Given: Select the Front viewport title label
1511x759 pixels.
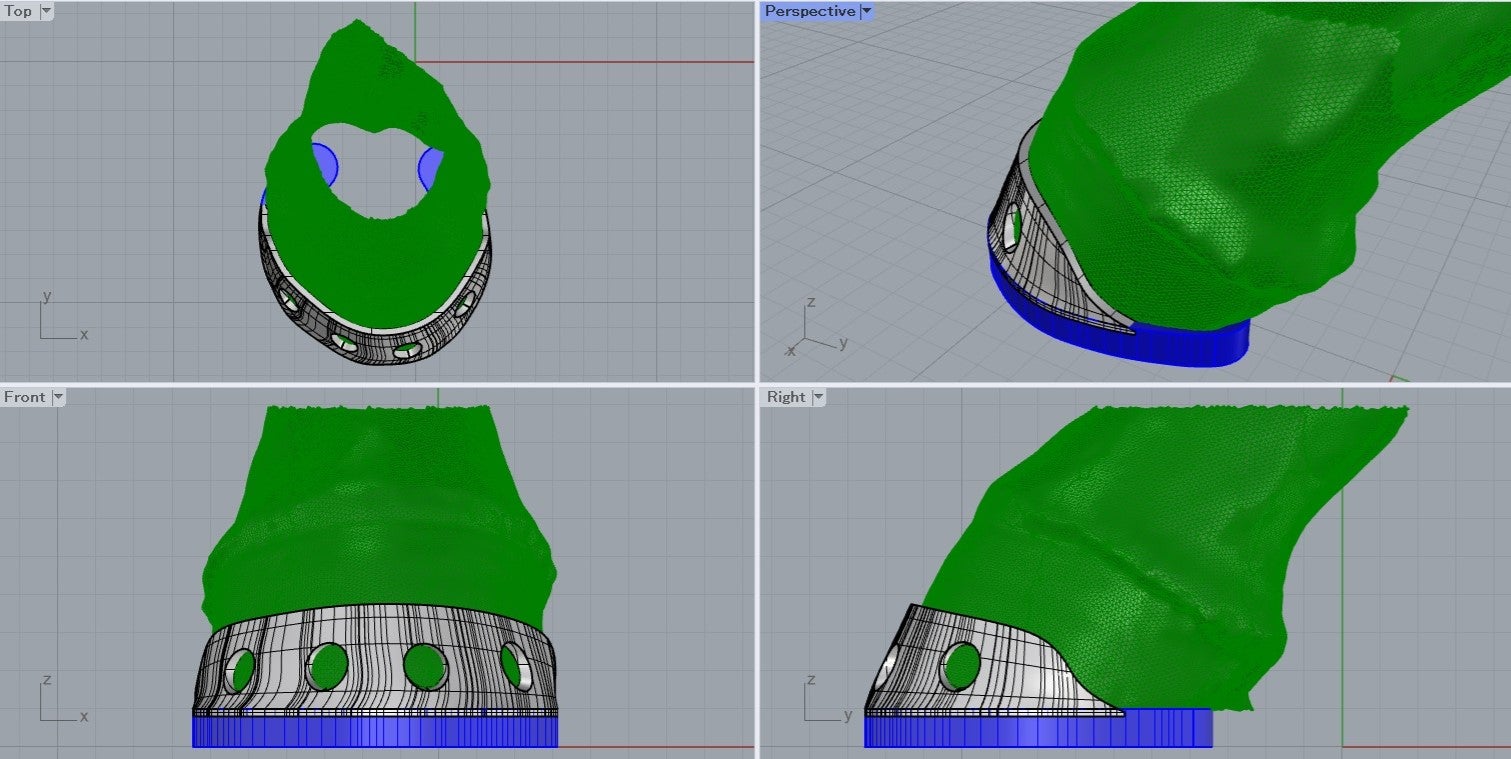Looking at the screenshot, I should [x=24, y=398].
